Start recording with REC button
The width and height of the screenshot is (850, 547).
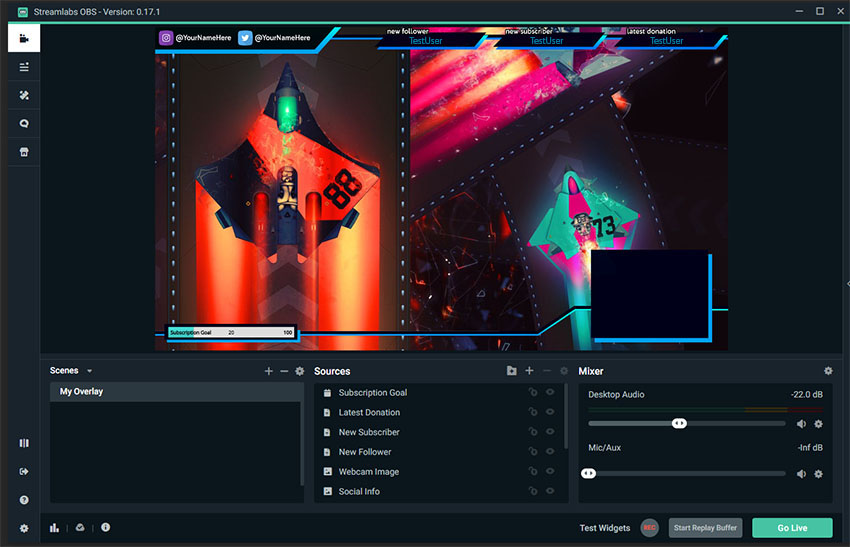pyautogui.click(x=649, y=527)
